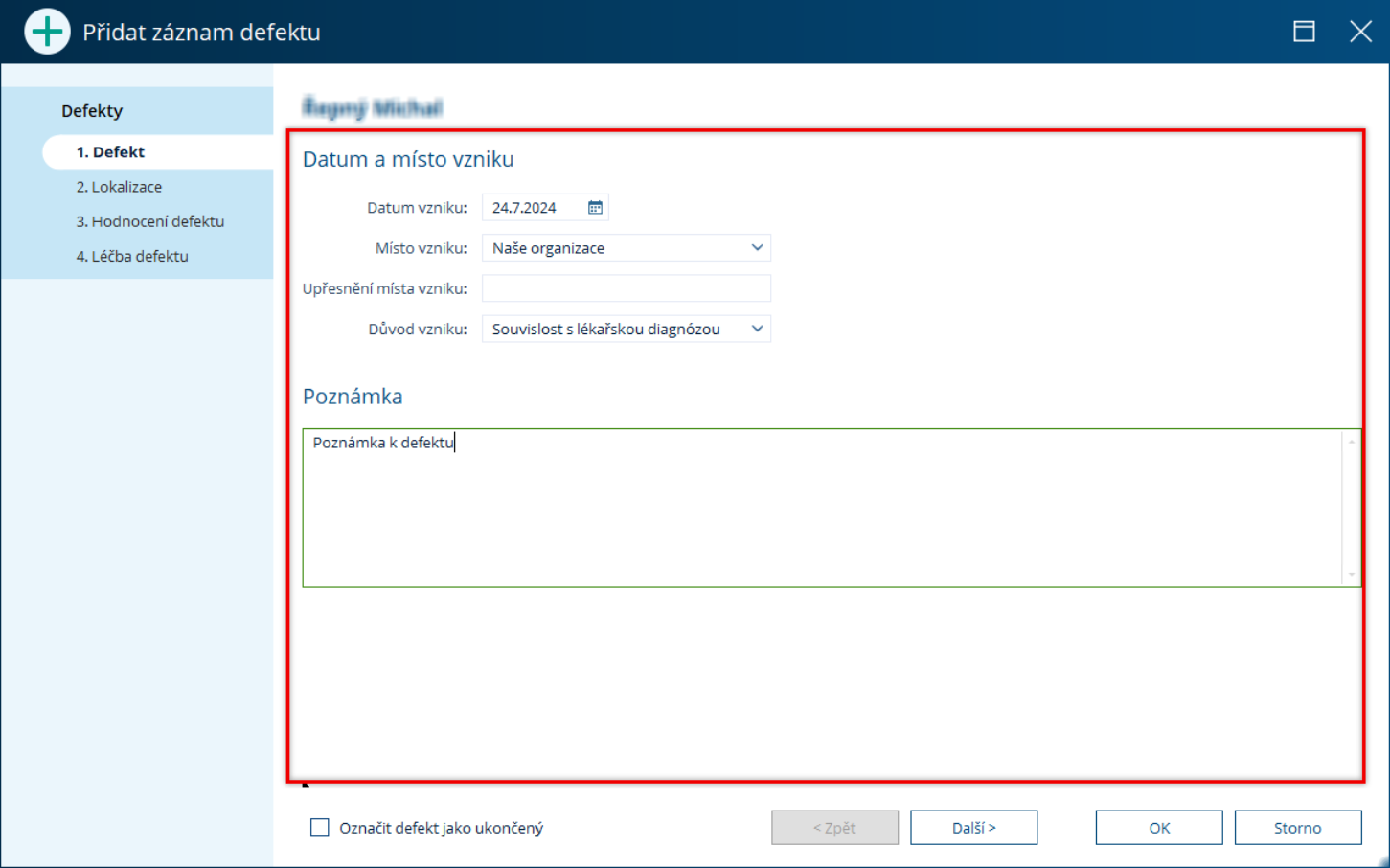Click the green plus icon in title bar
This screenshot has height=868, width=1390.
[x=47, y=32]
